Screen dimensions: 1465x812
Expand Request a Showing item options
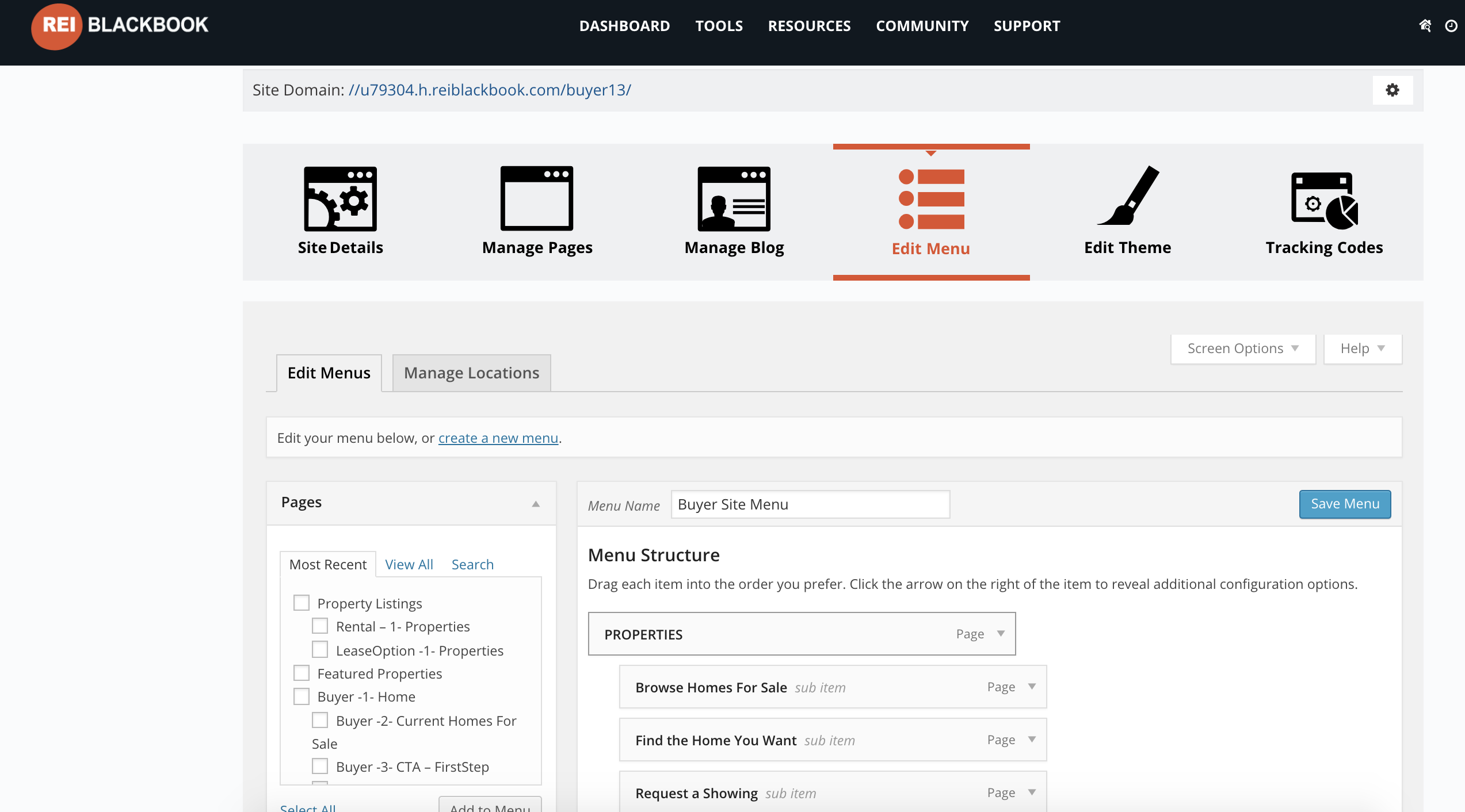[1032, 792]
